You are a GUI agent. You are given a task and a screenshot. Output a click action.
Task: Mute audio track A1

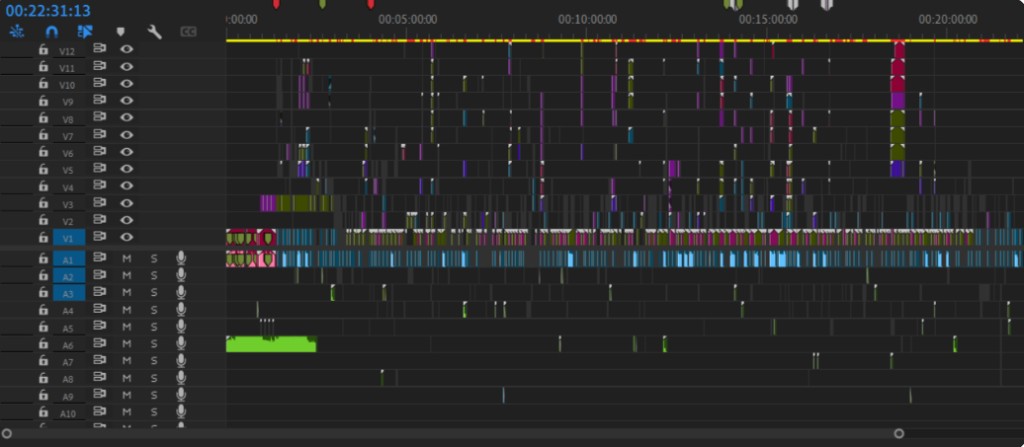[x=127, y=259]
